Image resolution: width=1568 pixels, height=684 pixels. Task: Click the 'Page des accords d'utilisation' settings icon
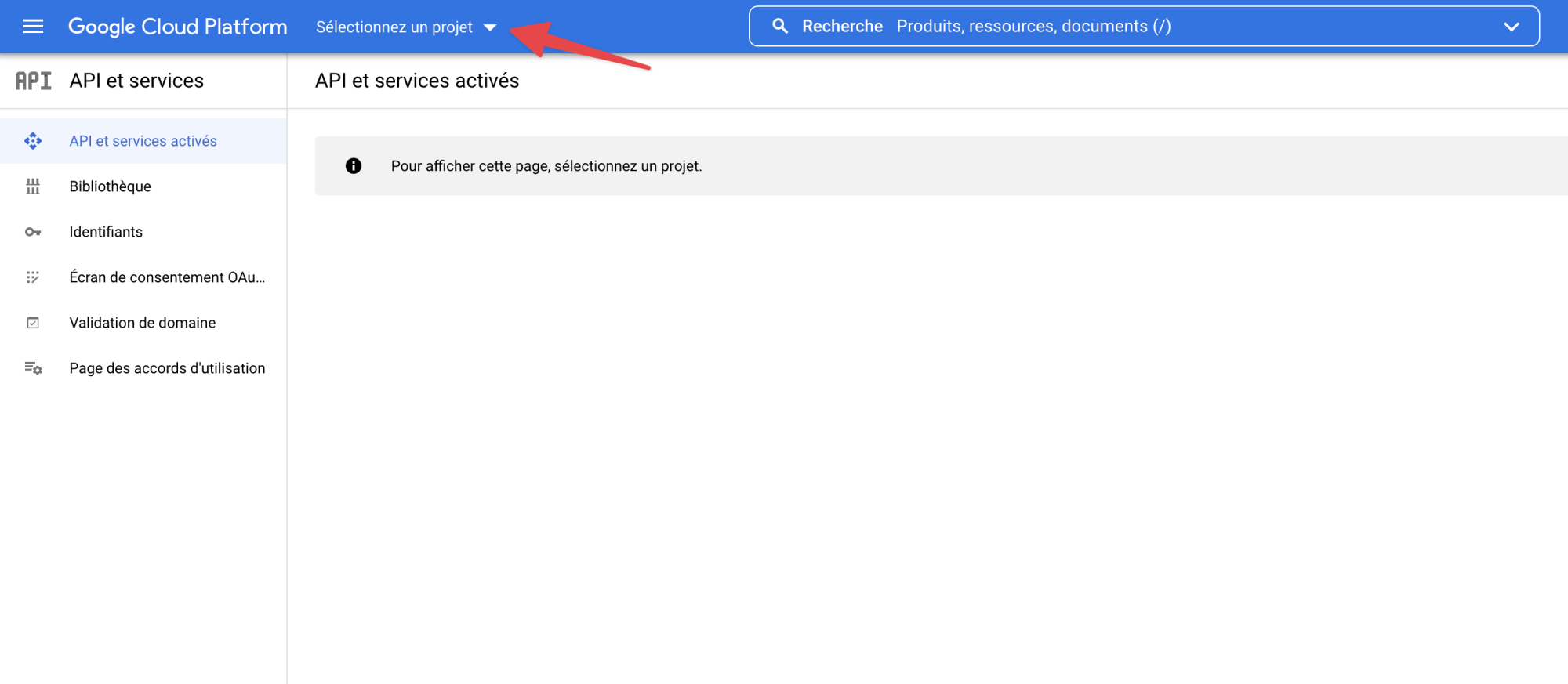tap(33, 368)
